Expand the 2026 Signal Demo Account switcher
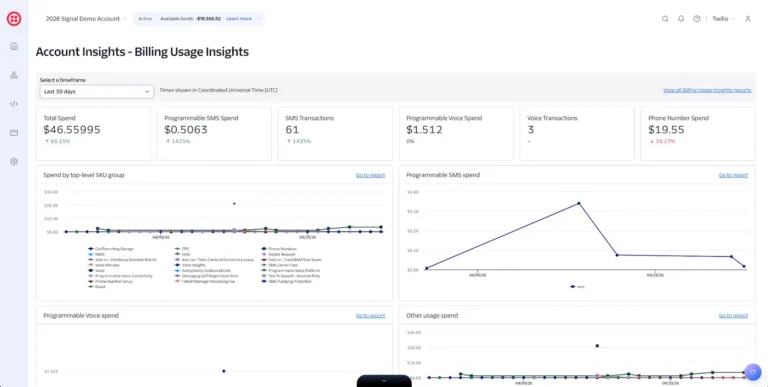Viewport: 768px width, 387px height. click(86, 19)
